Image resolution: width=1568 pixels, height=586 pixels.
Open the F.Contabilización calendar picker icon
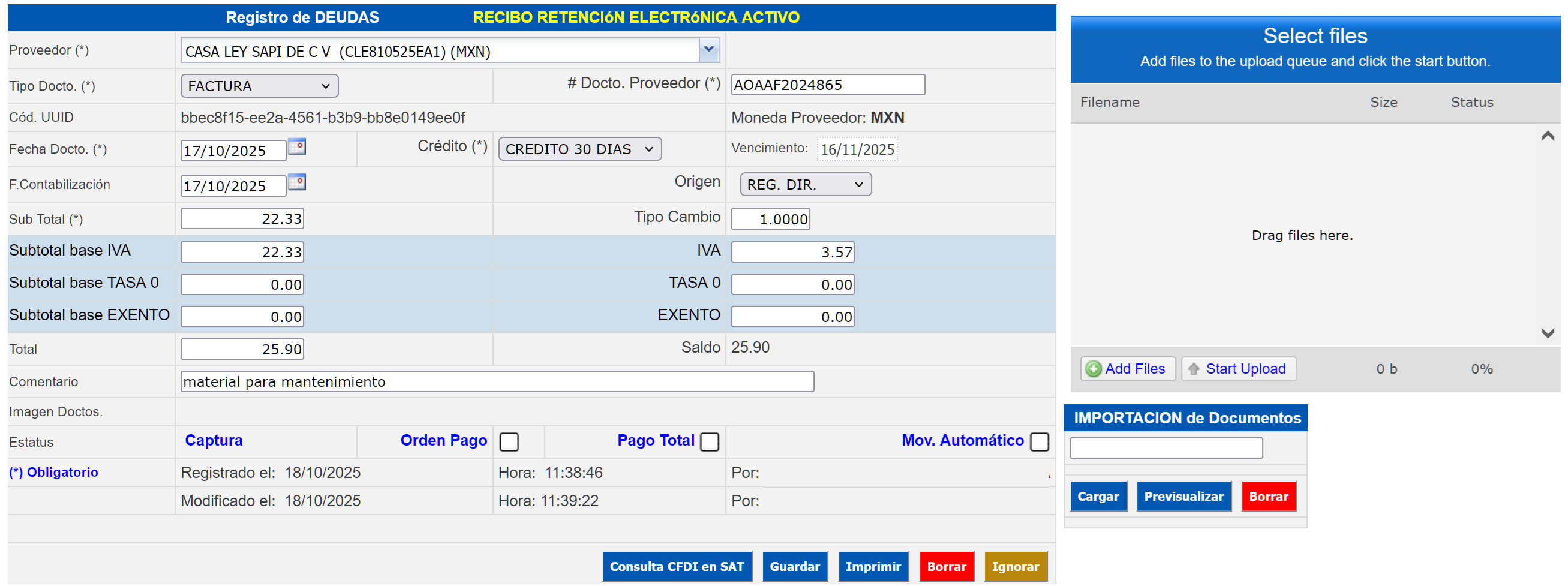[296, 182]
